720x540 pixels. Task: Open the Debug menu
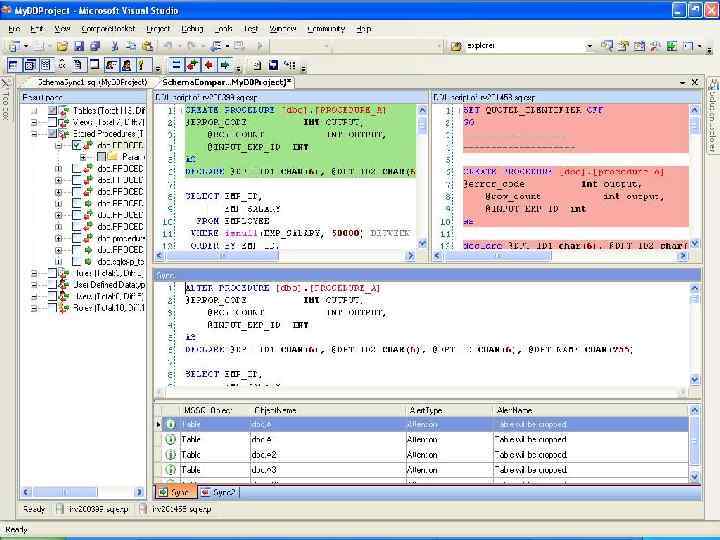tap(192, 28)
